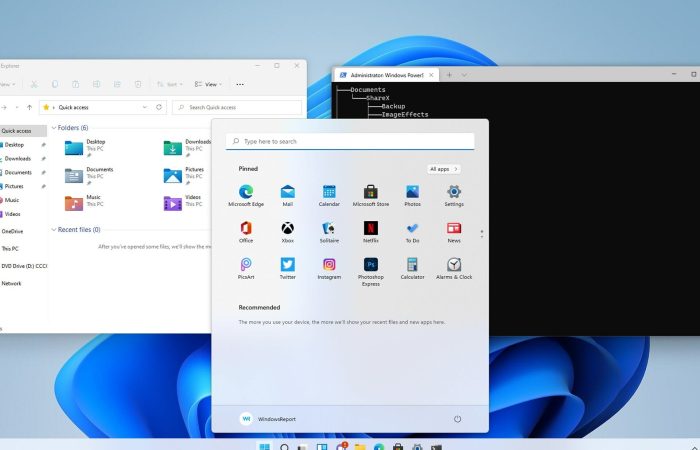This screenshot has height=450, width=700.
Task: Open the Sort dropdown in File Explorer
Action: (170, 84)
